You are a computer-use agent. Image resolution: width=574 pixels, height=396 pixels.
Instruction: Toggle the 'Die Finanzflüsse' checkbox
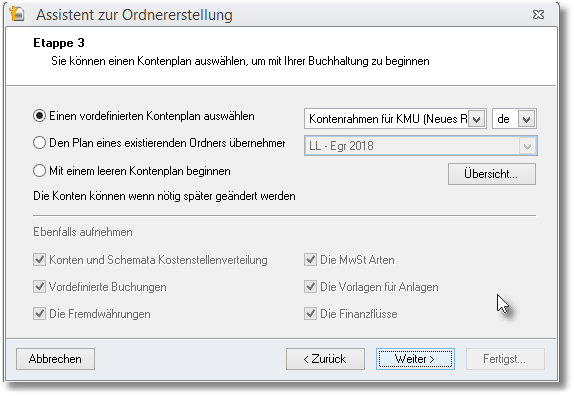(x=310, y=314)
